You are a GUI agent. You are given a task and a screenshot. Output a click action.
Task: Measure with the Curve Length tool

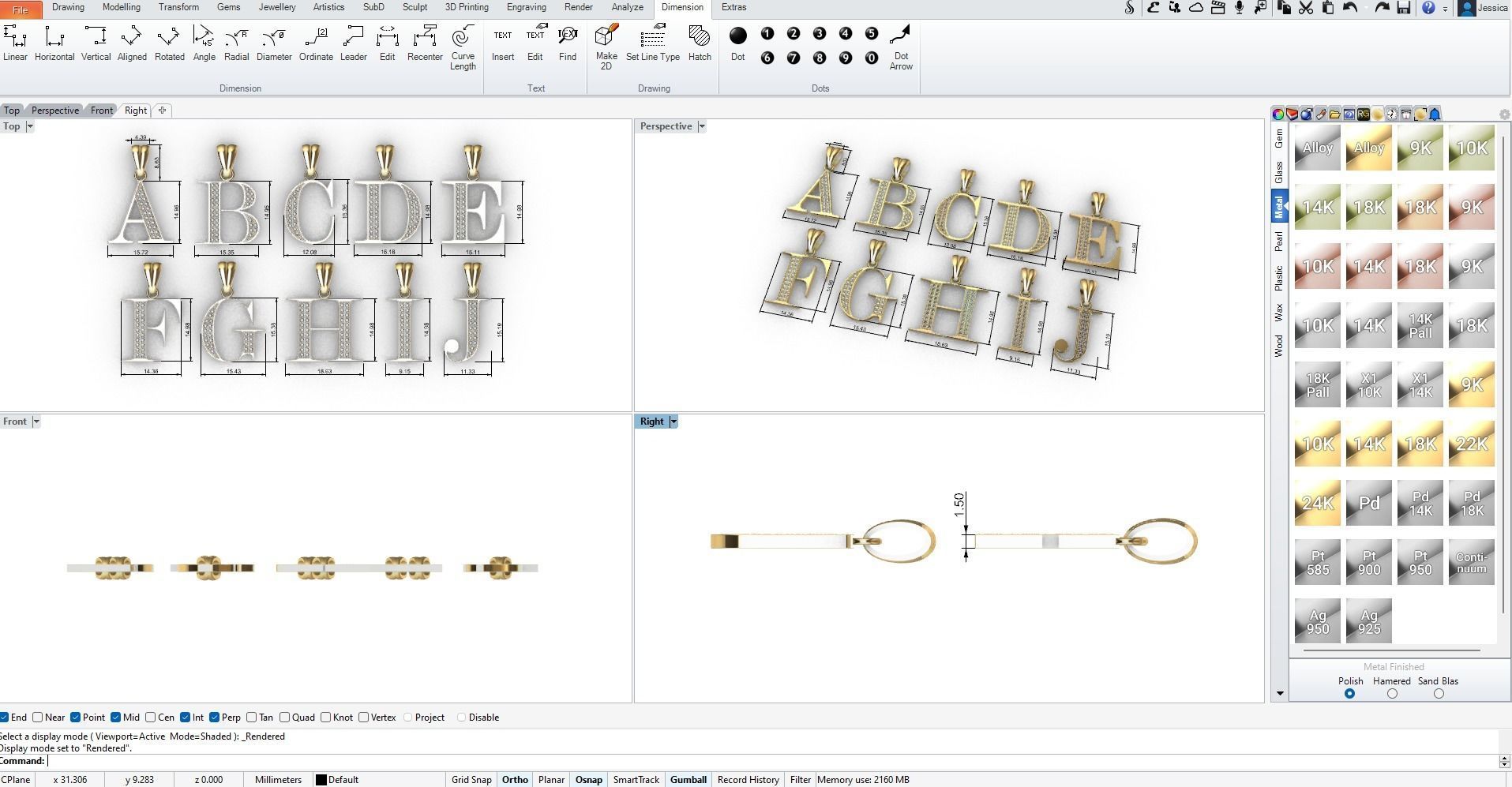click(463, 48)
